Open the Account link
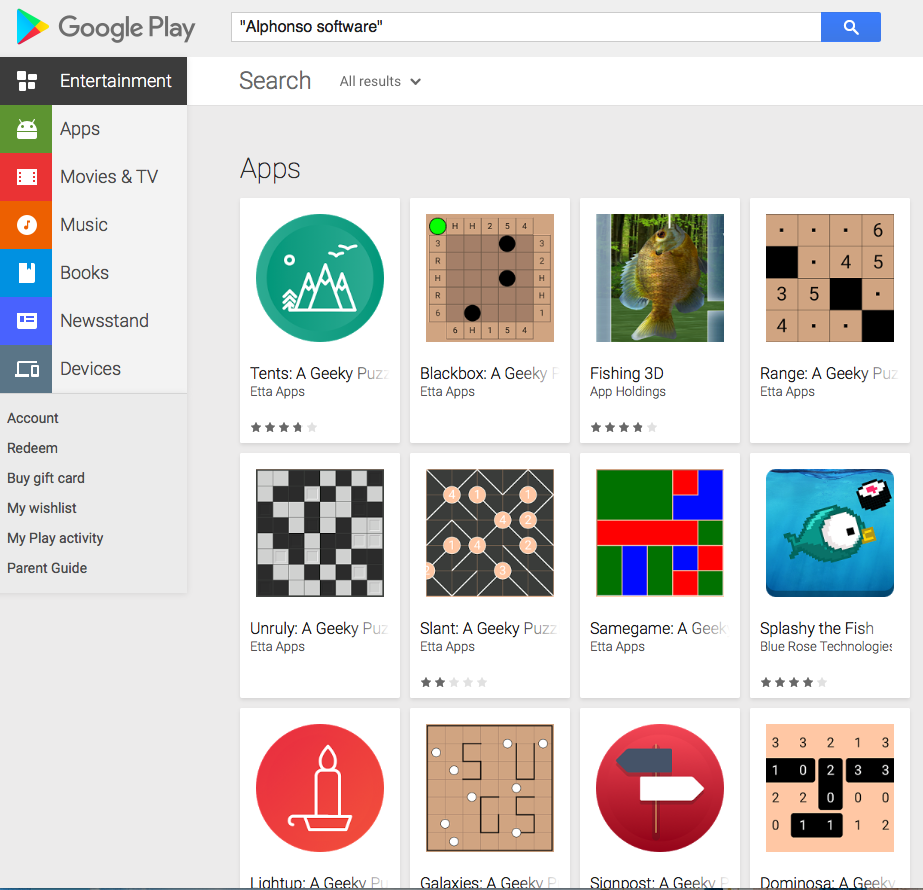 click(32, 418)
